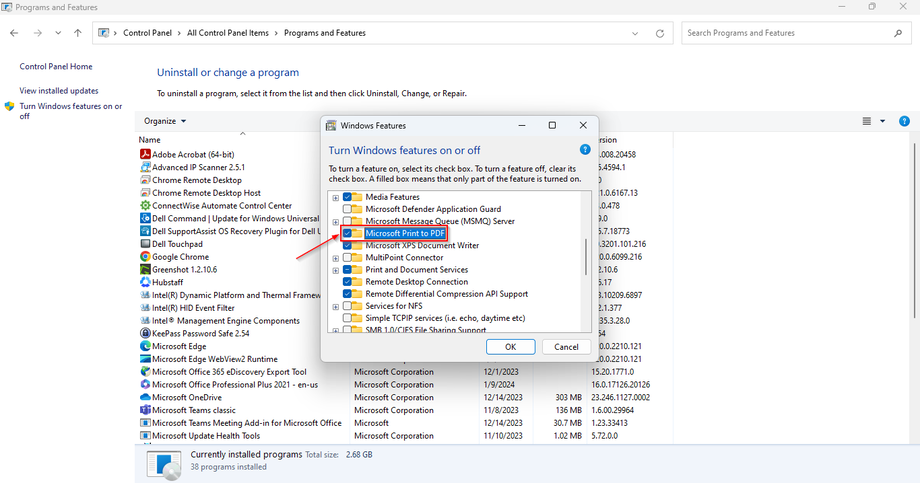The height and width of the screenshot is (483, 920).
Task: Click the Microsoft Edge program icon
Action: point(144,346)
